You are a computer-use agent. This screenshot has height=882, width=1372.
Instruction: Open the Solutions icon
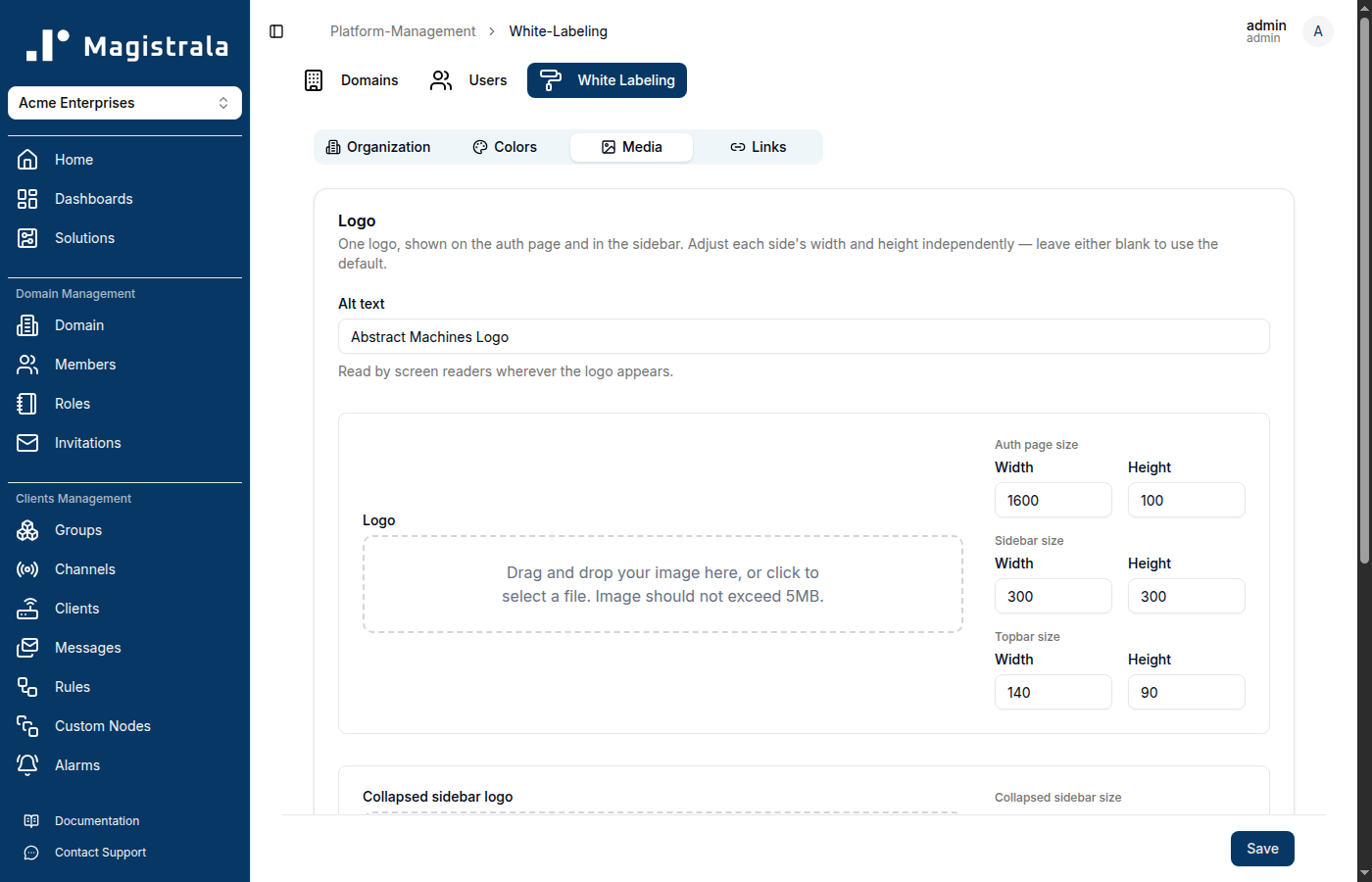pos(27,238)
